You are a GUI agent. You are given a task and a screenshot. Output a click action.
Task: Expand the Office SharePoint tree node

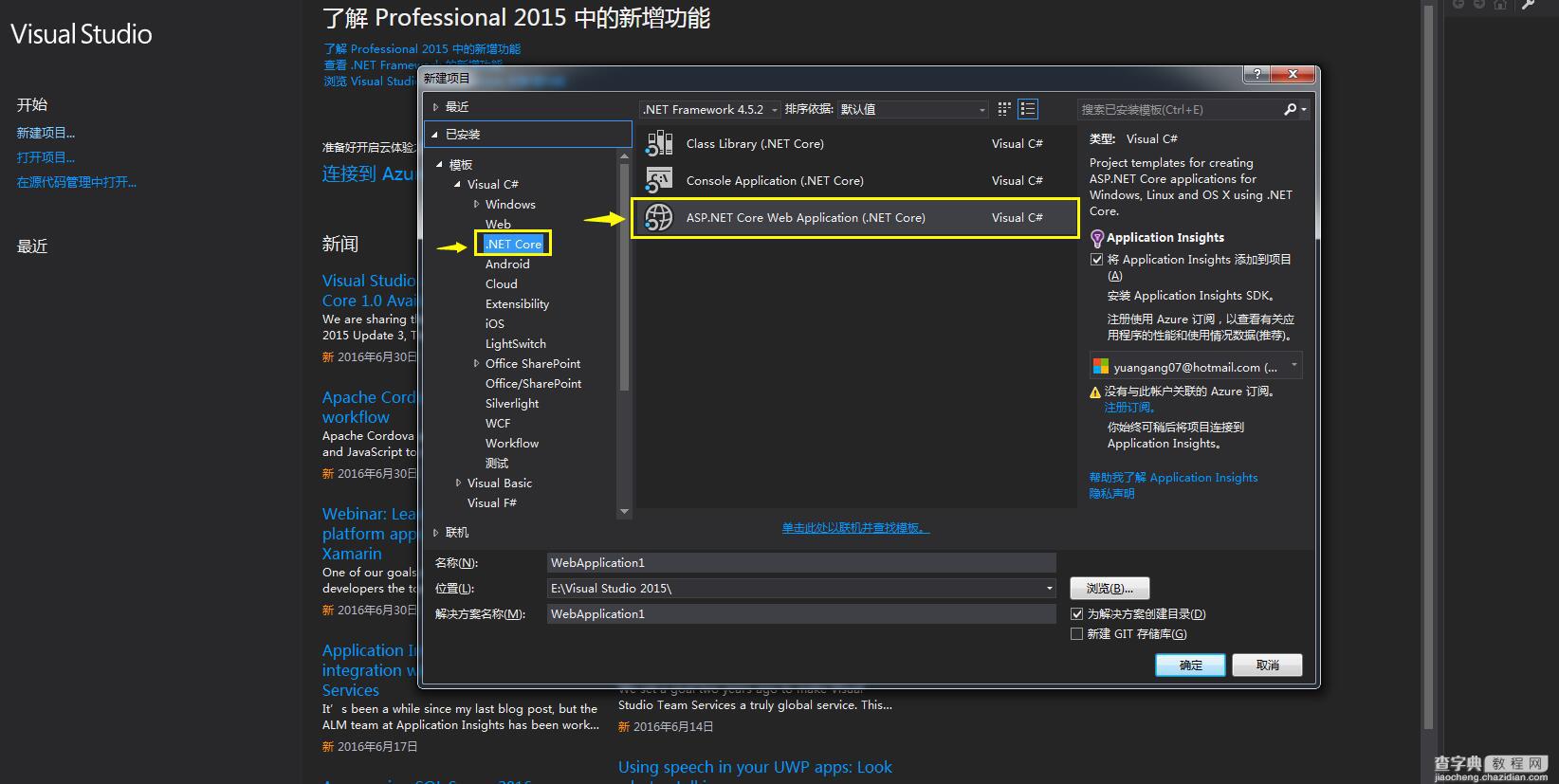(476, 364)
